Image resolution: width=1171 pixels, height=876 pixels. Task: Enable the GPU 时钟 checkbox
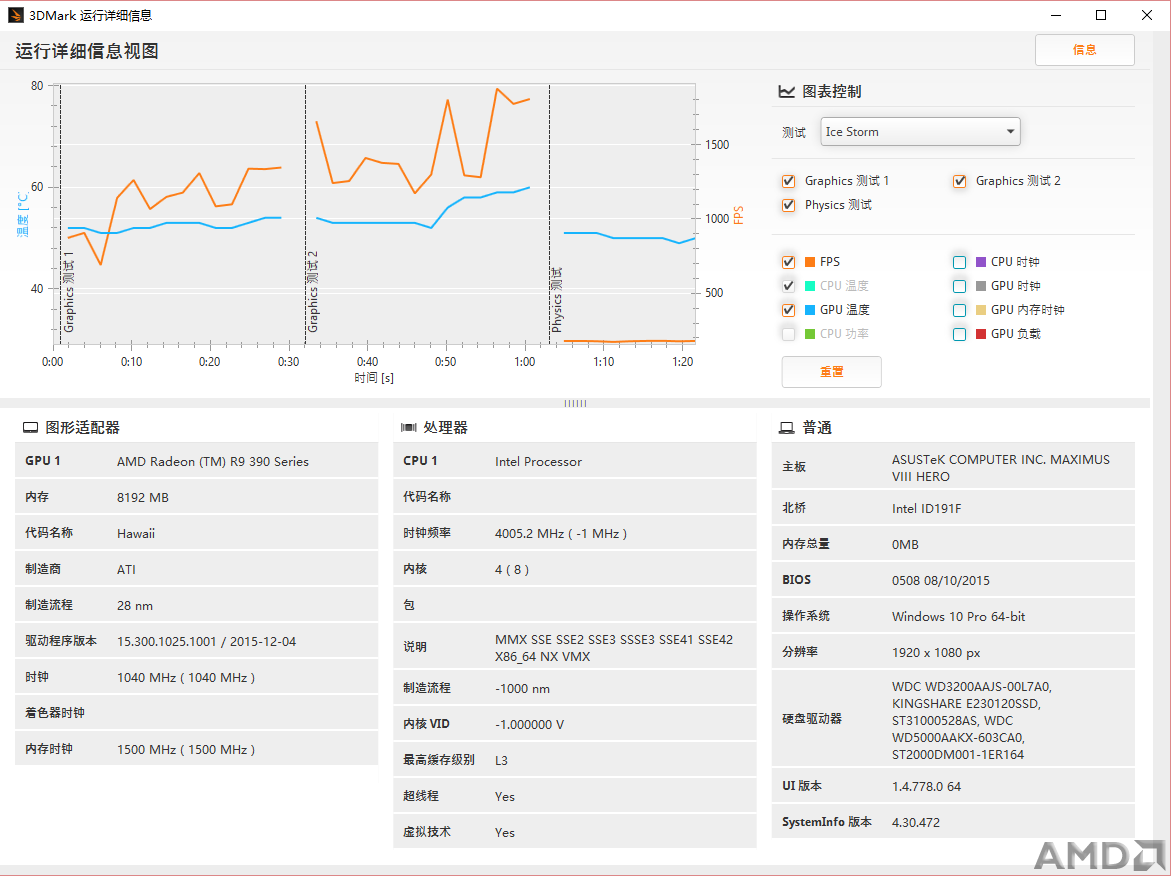[960, 286]
